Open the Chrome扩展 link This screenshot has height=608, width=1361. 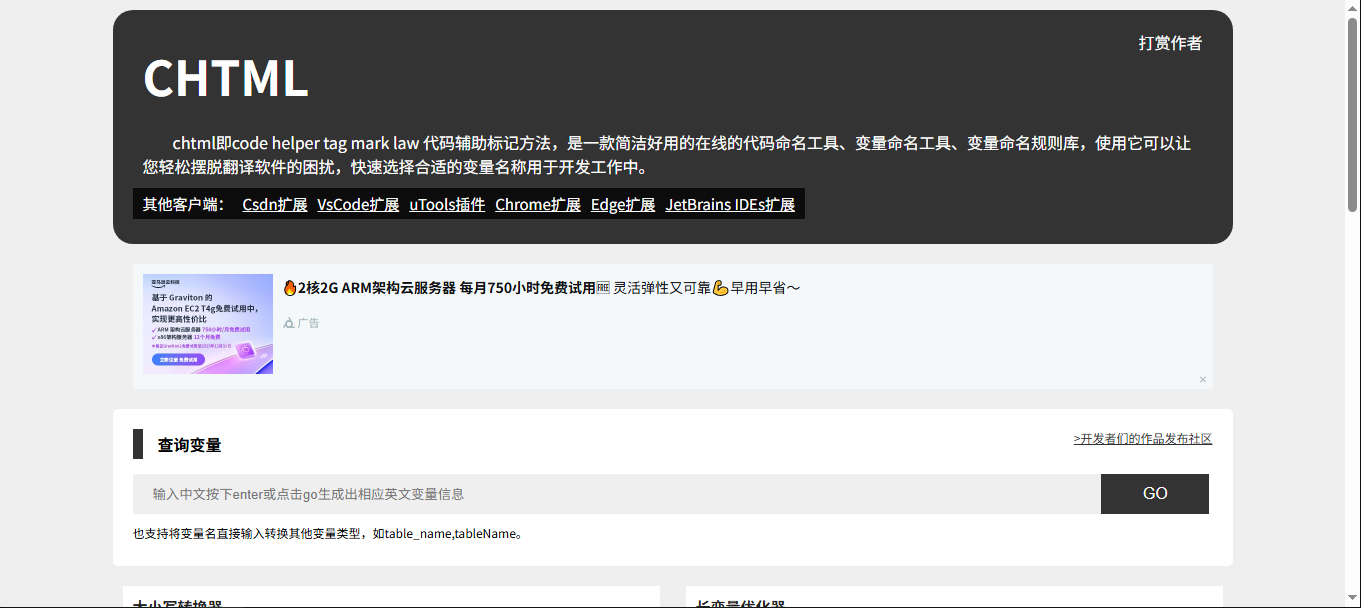click(x=538, y=204)
